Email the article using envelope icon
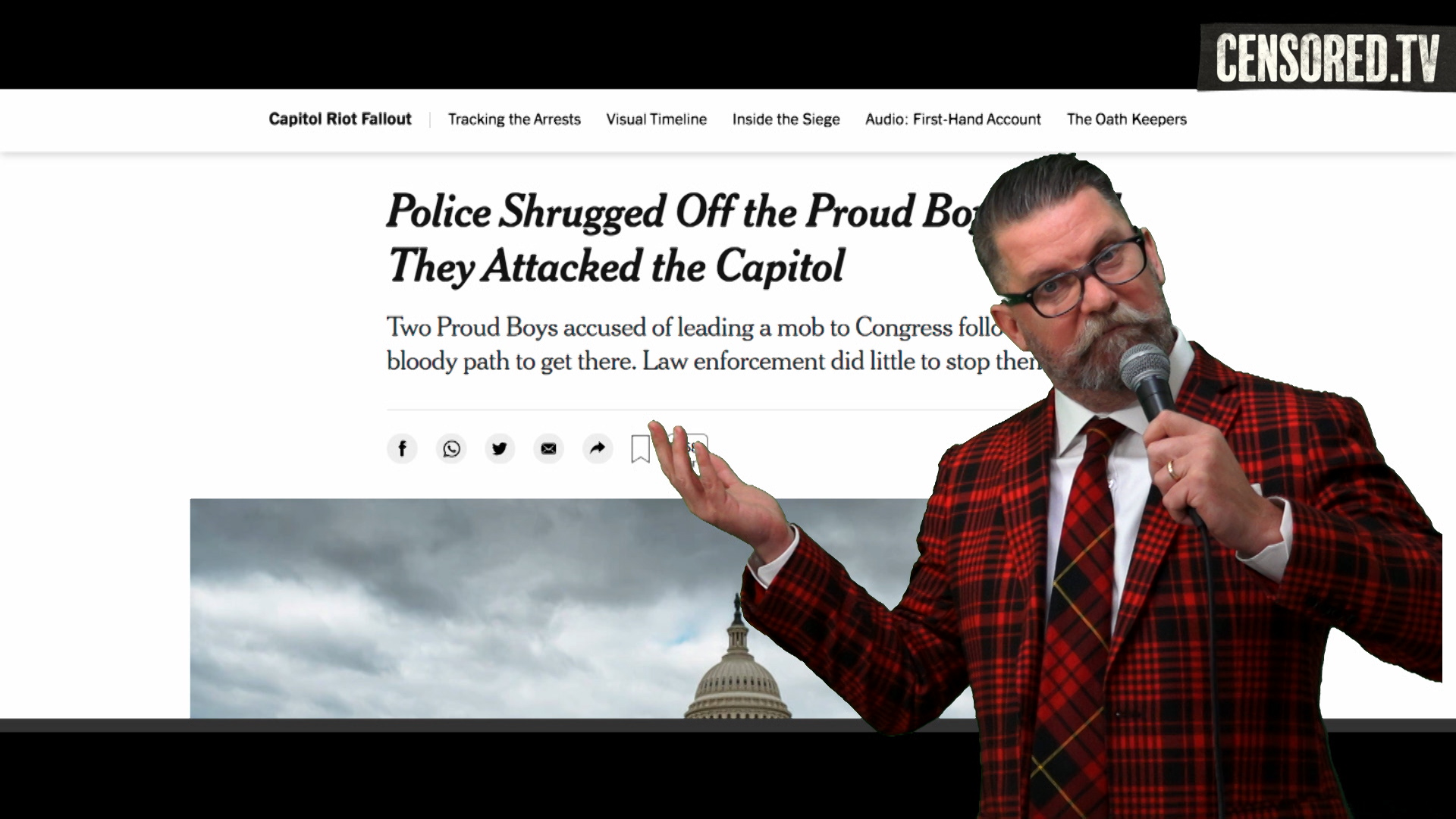The height and width of the screenshot is (819, 1456). pyautogui.click(x=548, y=449)
